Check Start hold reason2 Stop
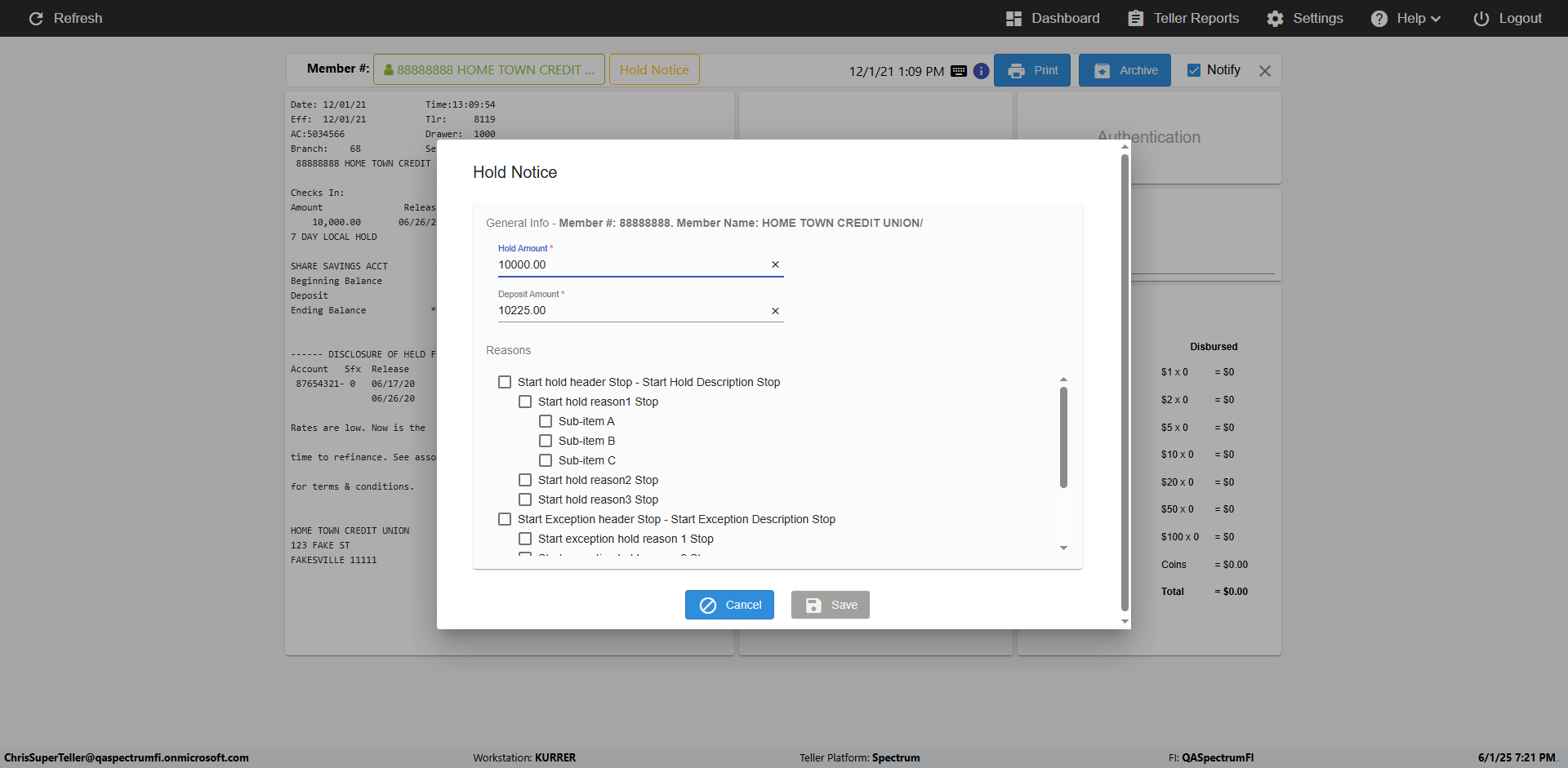This screenshot has height=768, width=1568. [x=525, y=480]
